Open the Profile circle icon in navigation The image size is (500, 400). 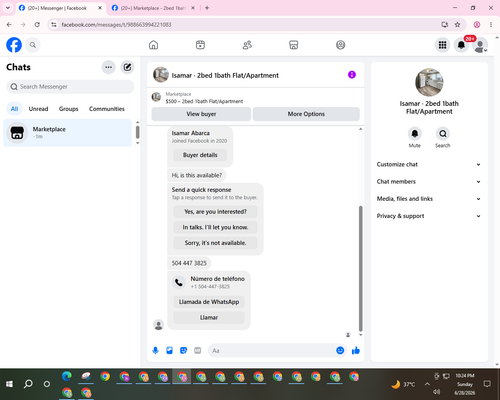coord(340,45)
